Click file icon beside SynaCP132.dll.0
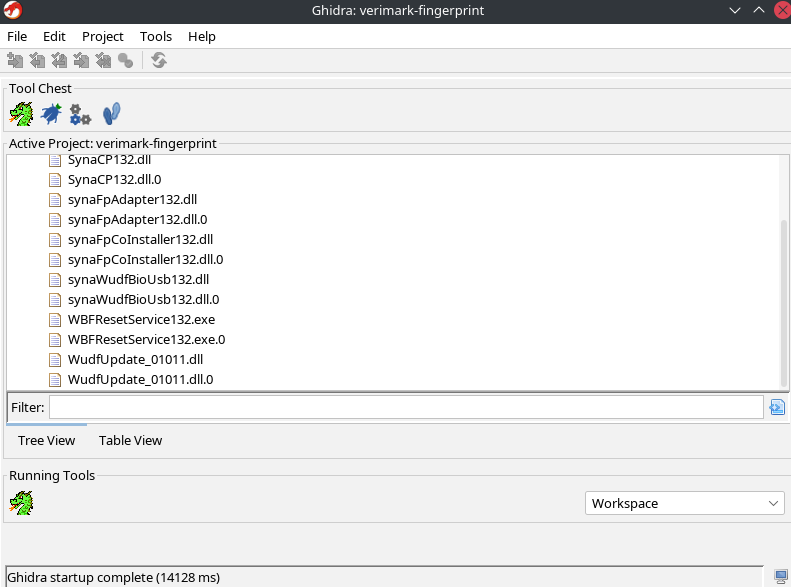The image size is (791, 587). [55, 180]
